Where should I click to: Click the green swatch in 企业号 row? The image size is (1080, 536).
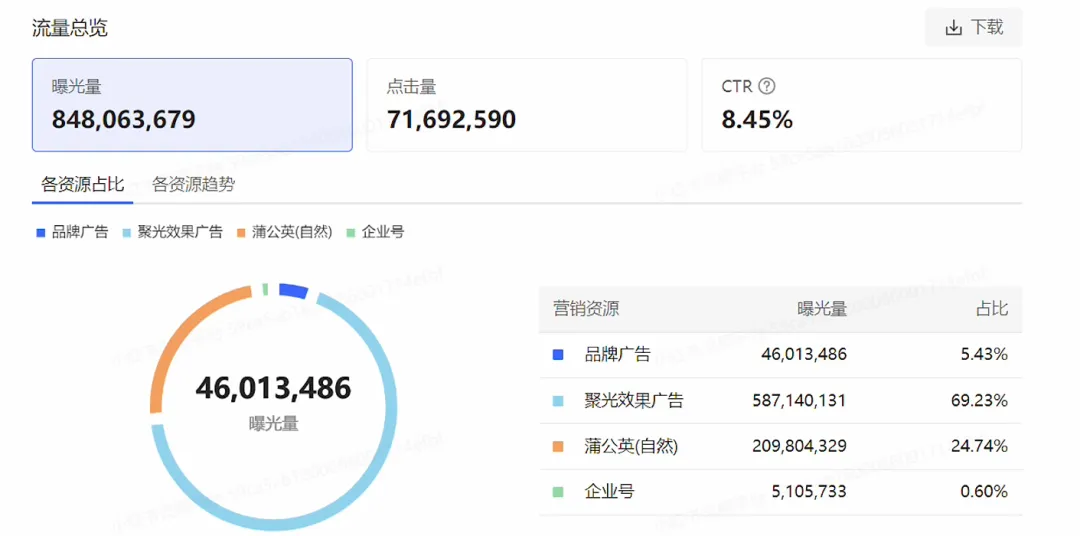(558, 492)
